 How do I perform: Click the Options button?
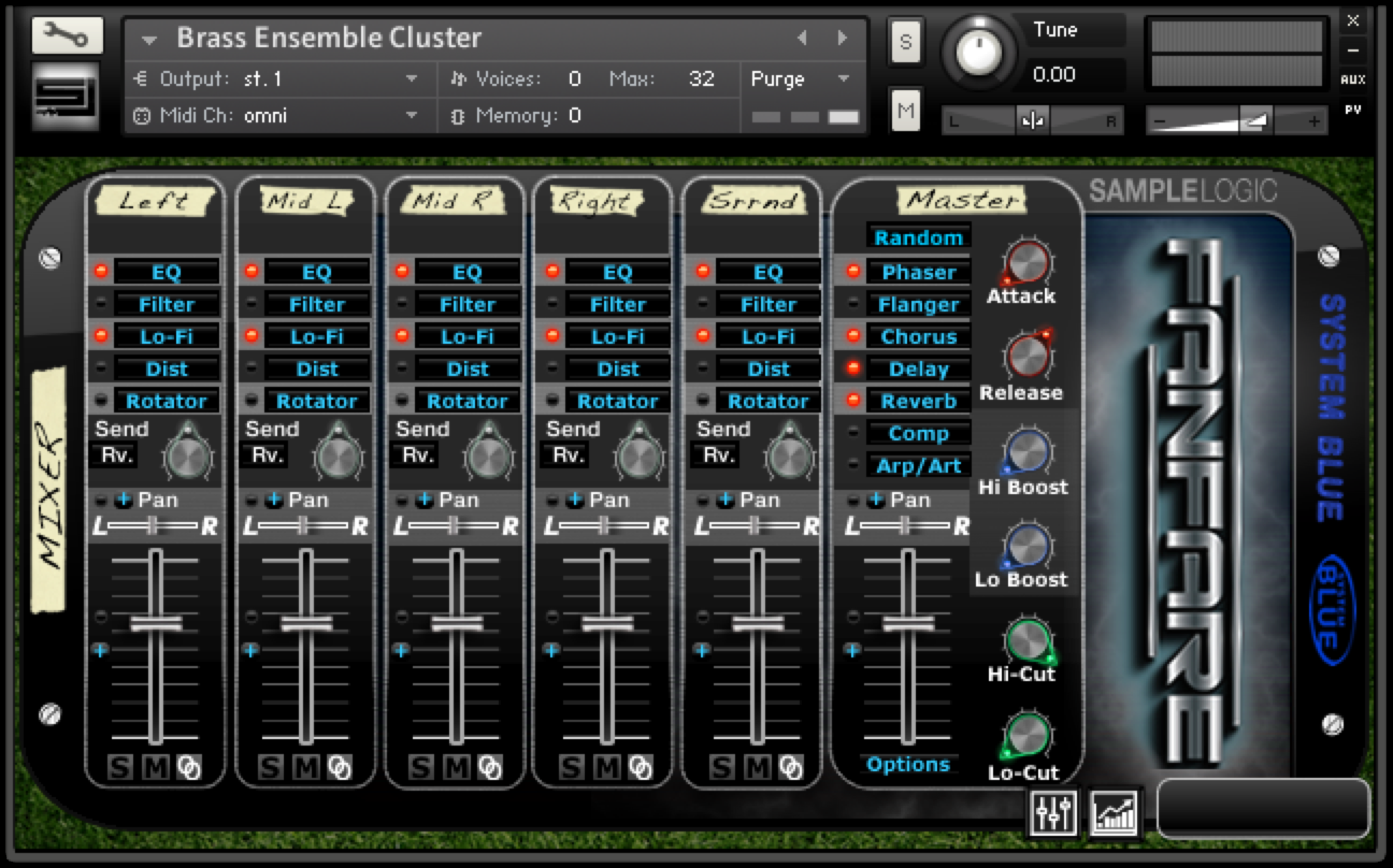pyautogui.click(x=909, y=764)
